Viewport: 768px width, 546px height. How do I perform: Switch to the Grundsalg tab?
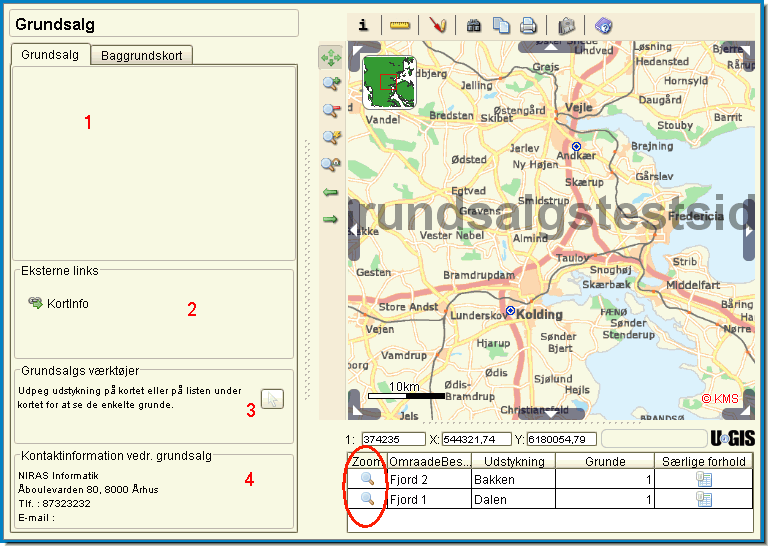[50, 54]
